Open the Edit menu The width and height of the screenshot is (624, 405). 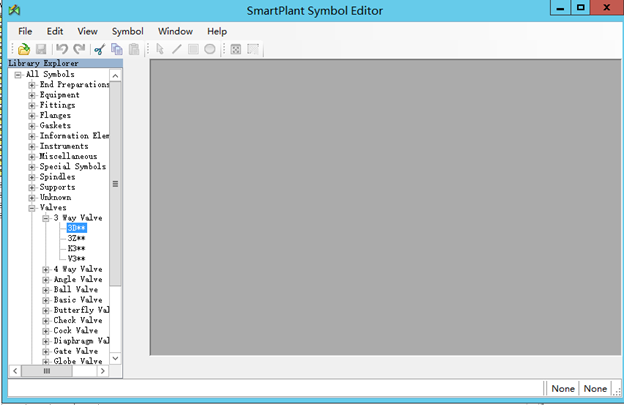point(55,31)
